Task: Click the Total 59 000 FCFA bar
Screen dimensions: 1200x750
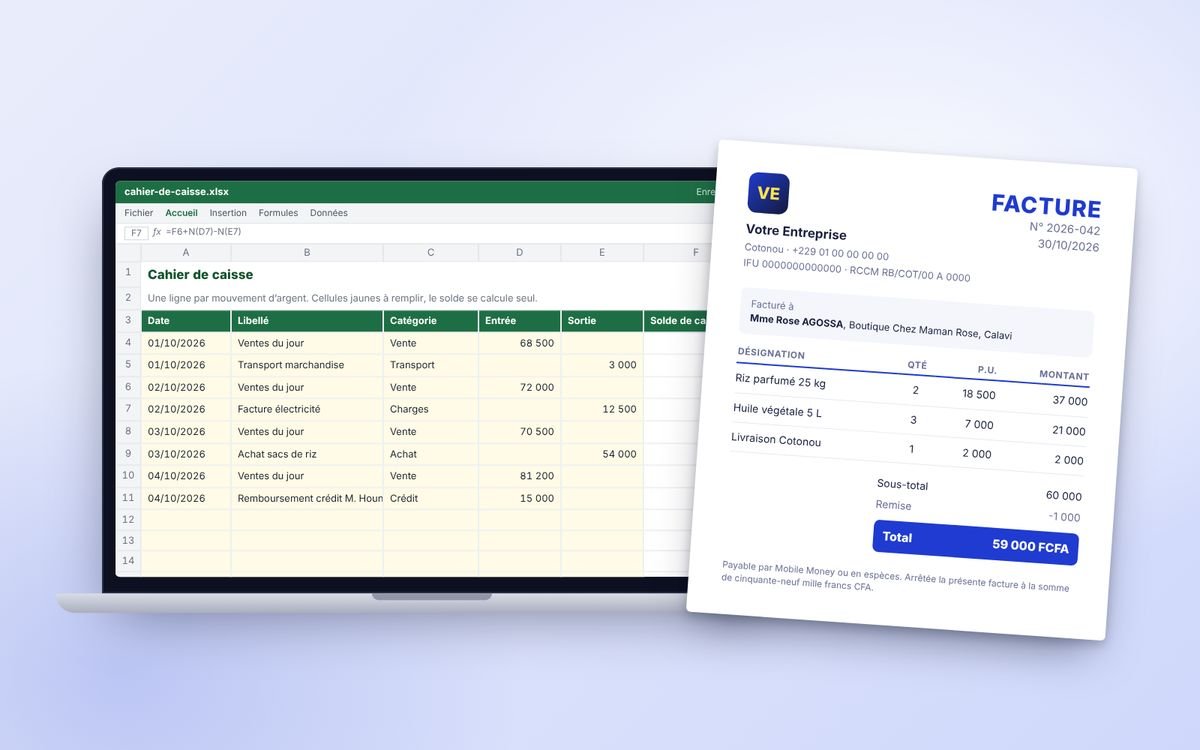Action: [x=975, y=541]
